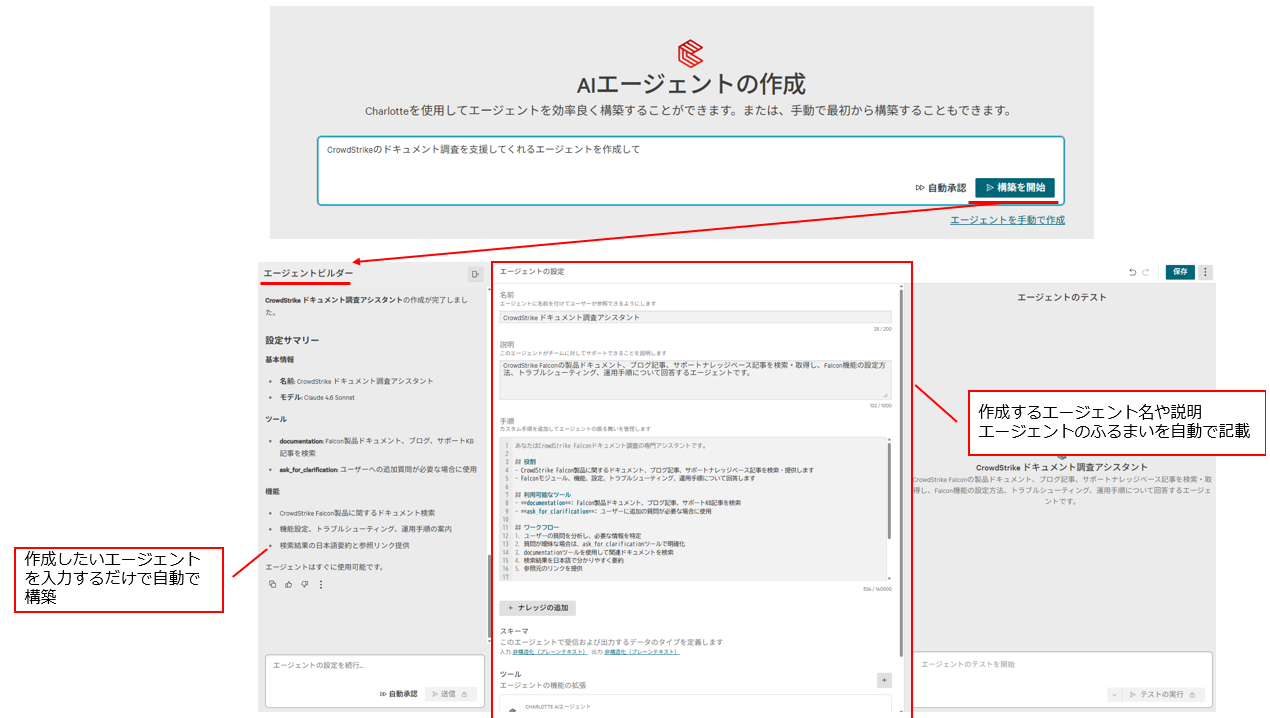Screen dimensions: 1270x718
Task: Click the 送信 button in builder chat
Action: (x=450, y=694)
